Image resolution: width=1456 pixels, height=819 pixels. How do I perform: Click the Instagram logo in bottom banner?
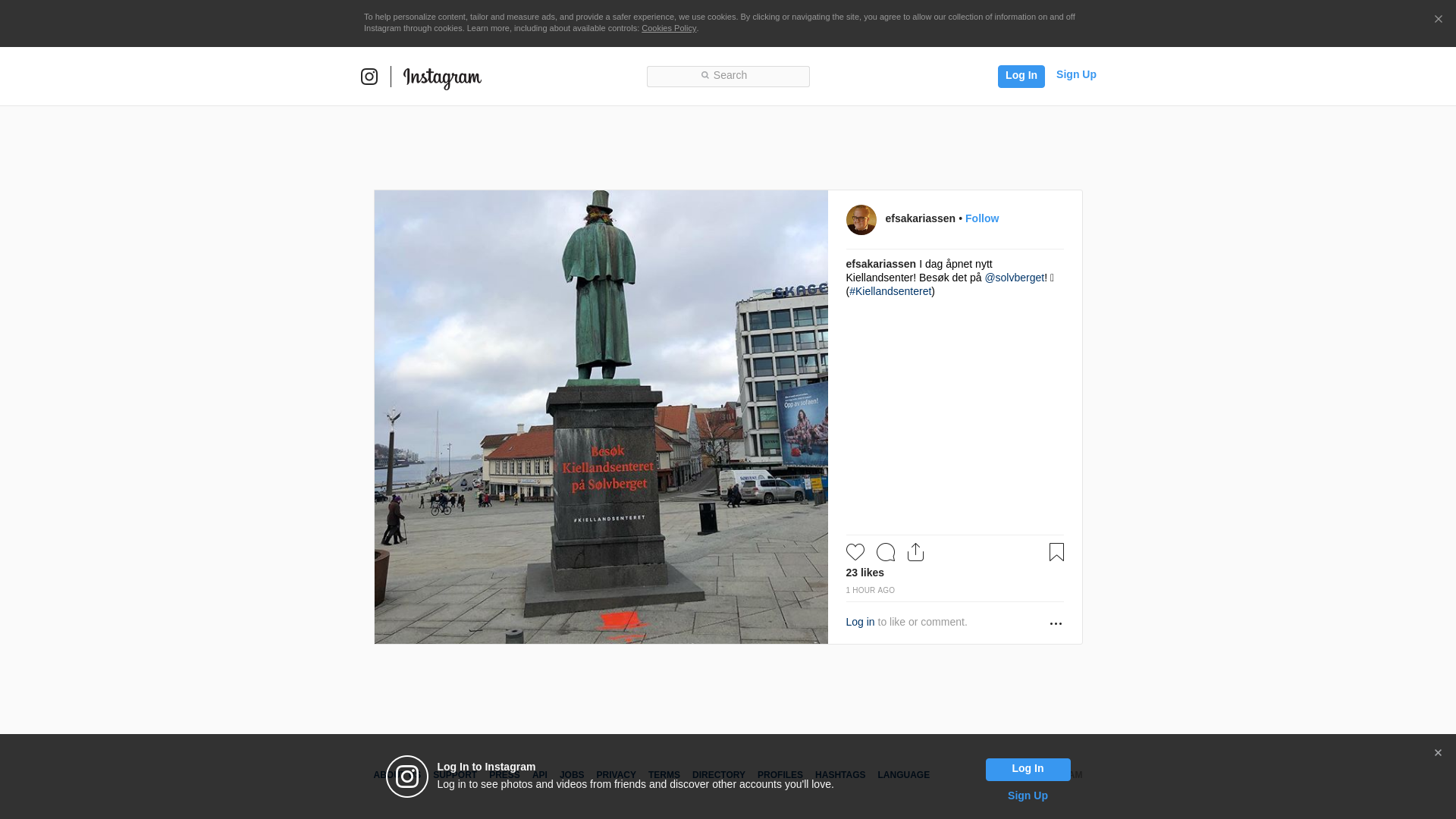click(x=407, y=777)
